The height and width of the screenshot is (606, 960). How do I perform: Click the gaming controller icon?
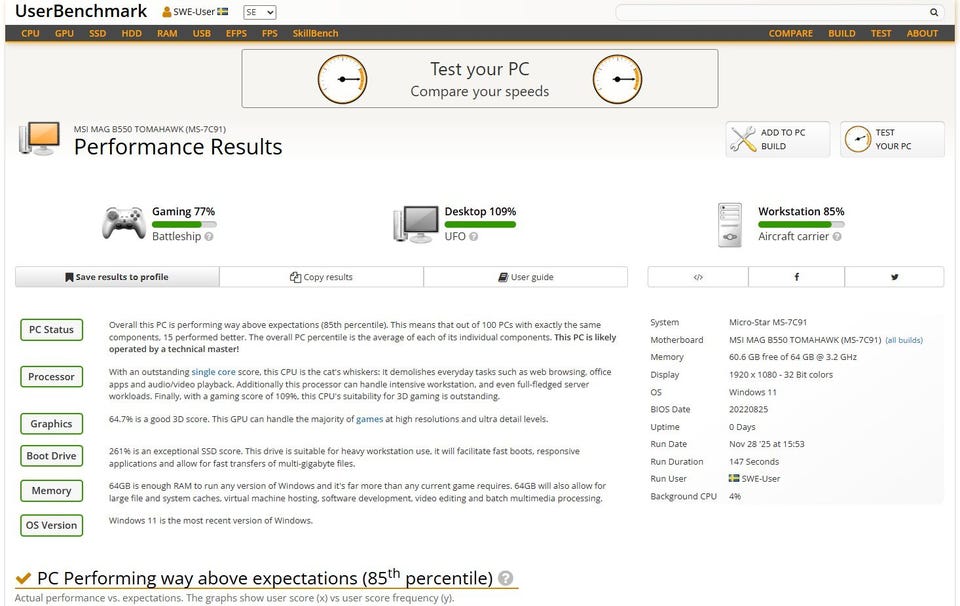(124, 222)
